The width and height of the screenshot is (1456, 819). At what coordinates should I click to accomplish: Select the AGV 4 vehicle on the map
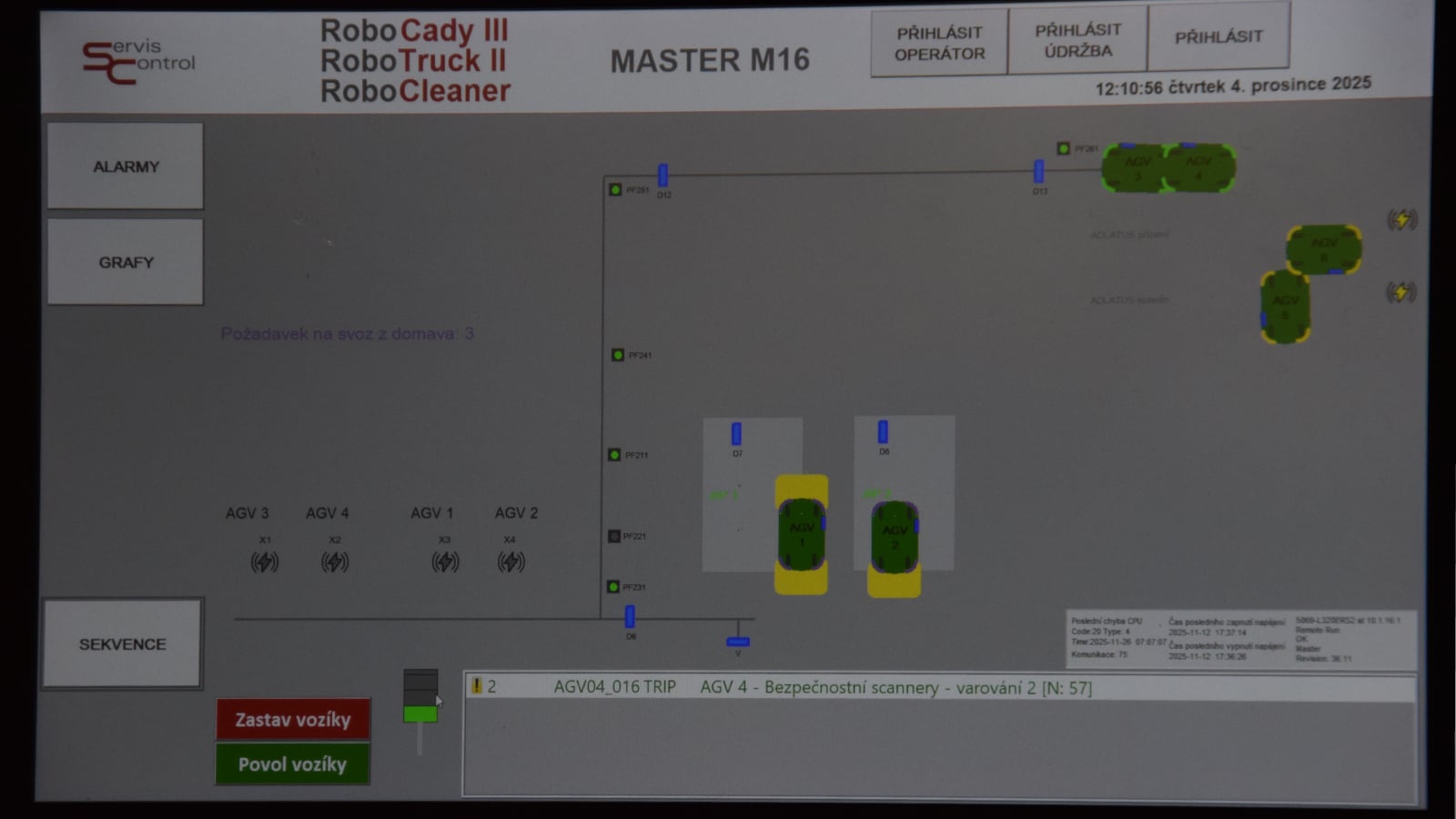point(1200,168)
